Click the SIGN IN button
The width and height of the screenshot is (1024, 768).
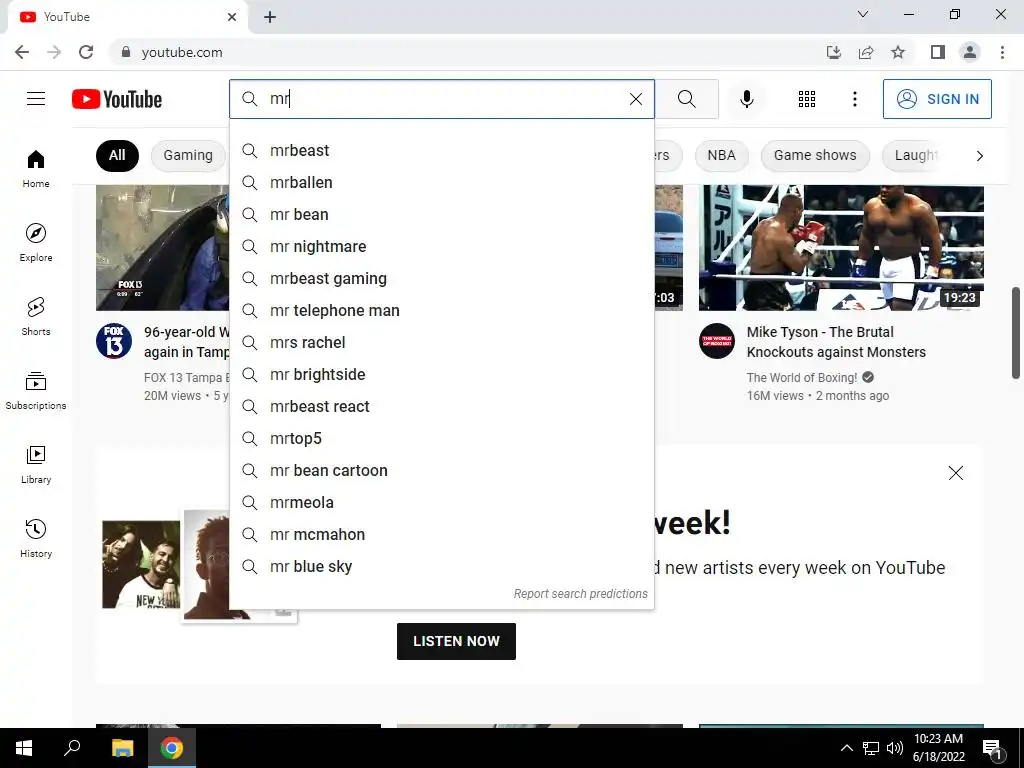tap(936, 99)
